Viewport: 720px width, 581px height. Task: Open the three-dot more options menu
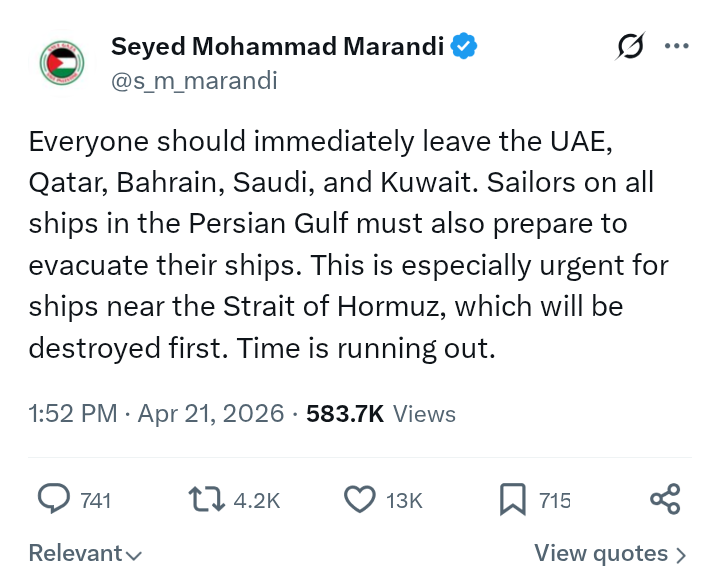(677, 47)
